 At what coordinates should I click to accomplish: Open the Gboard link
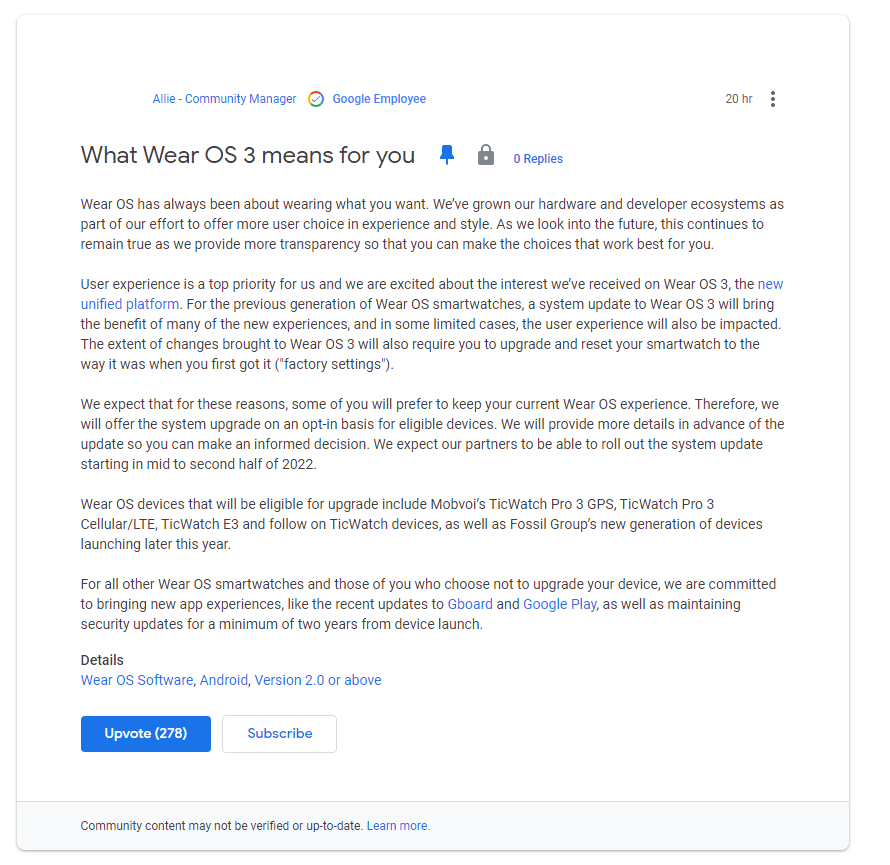470,604
